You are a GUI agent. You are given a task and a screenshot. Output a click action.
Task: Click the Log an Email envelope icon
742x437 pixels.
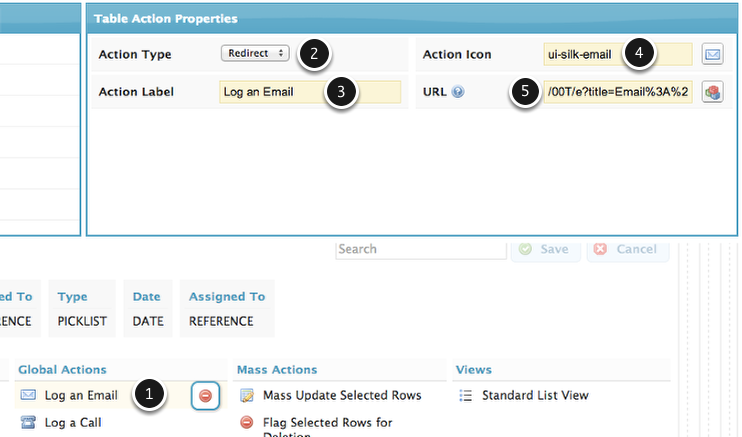pyautogui.click(x=28, y=396)
